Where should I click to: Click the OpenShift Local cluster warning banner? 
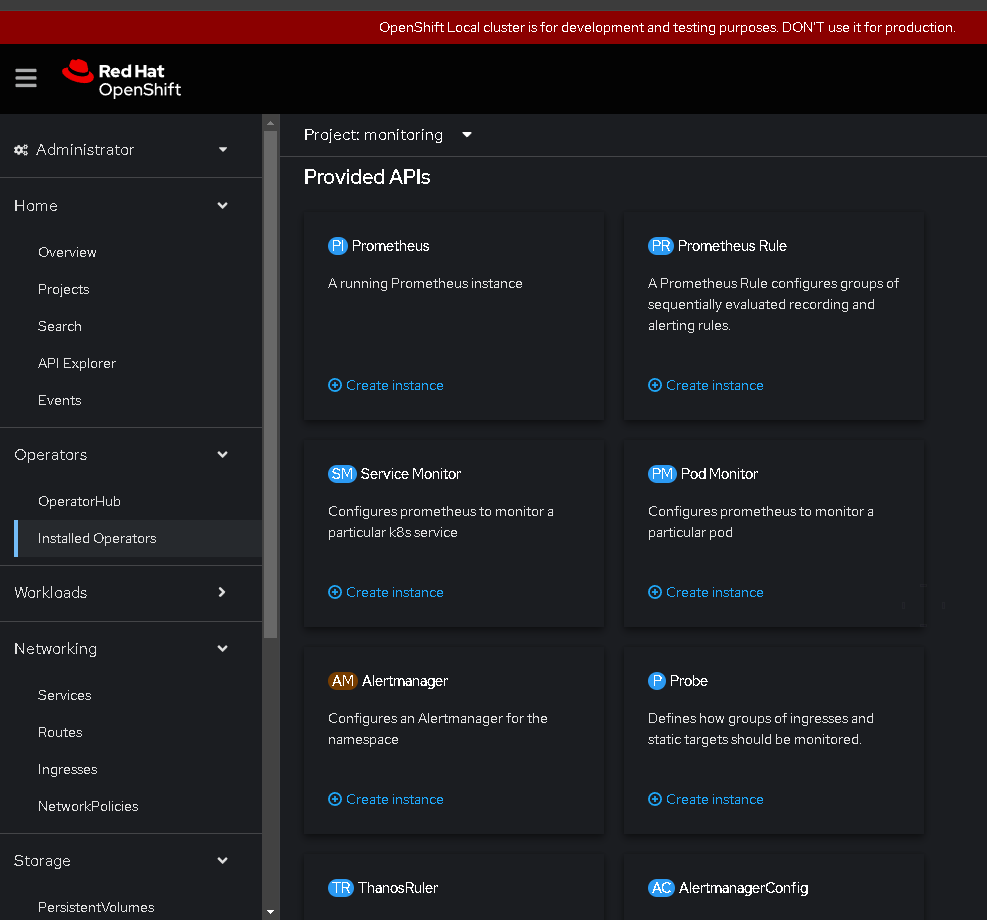pyautogui.click(x=494, y=28)
